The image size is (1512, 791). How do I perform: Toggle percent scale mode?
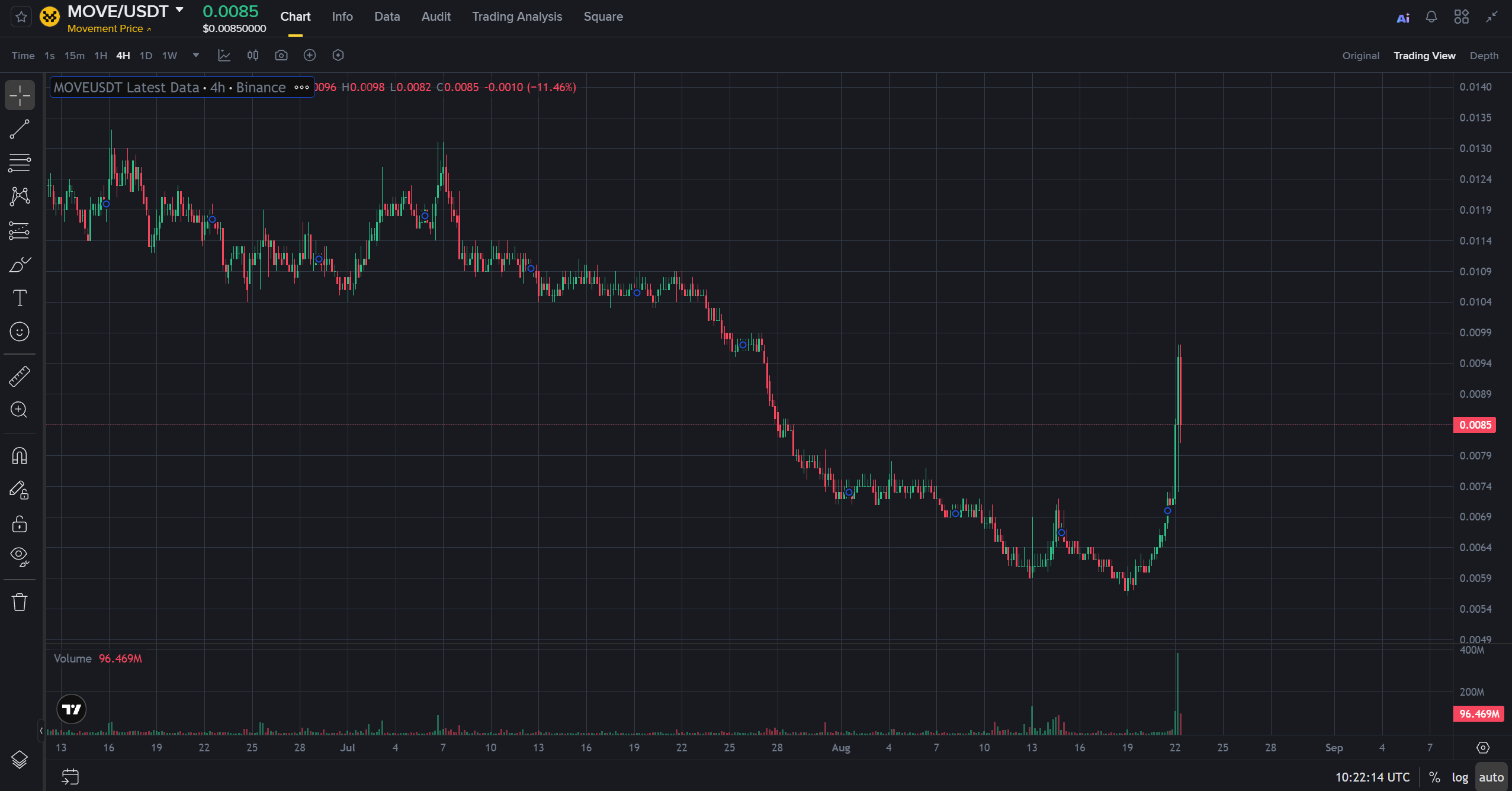coord(1434,777)
